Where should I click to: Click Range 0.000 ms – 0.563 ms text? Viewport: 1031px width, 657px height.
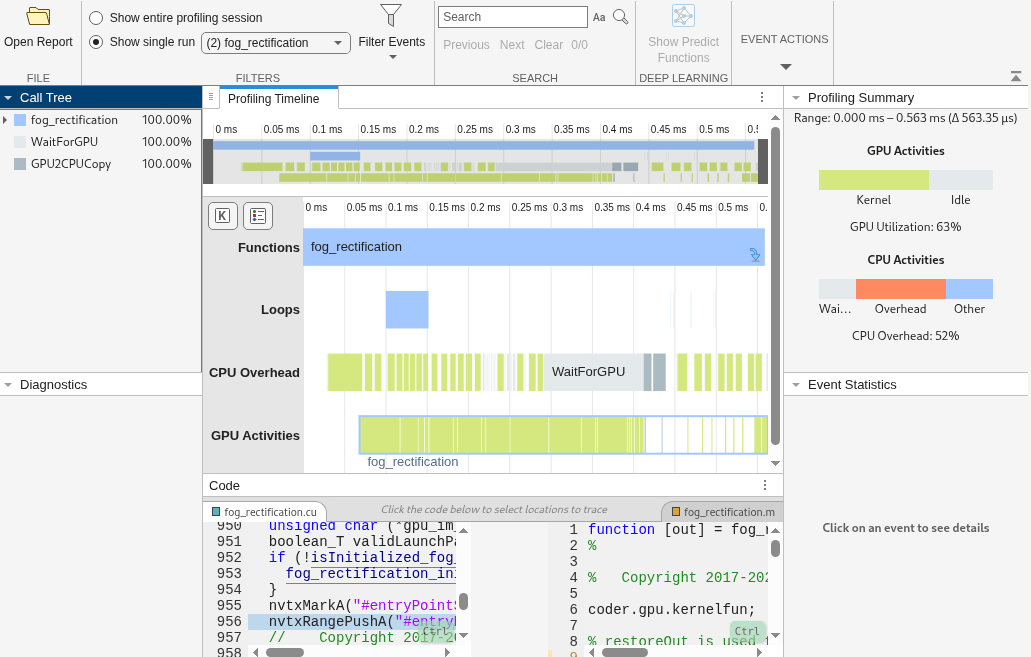[x=905, y=118]
